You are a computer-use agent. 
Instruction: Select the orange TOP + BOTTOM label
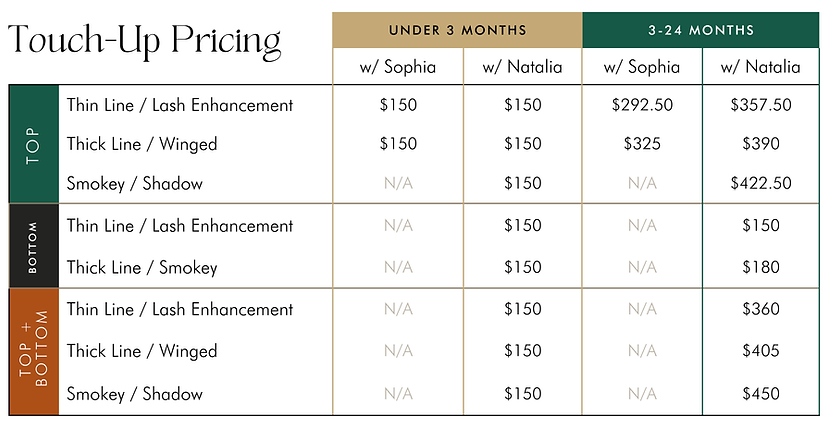coord(34,352)
